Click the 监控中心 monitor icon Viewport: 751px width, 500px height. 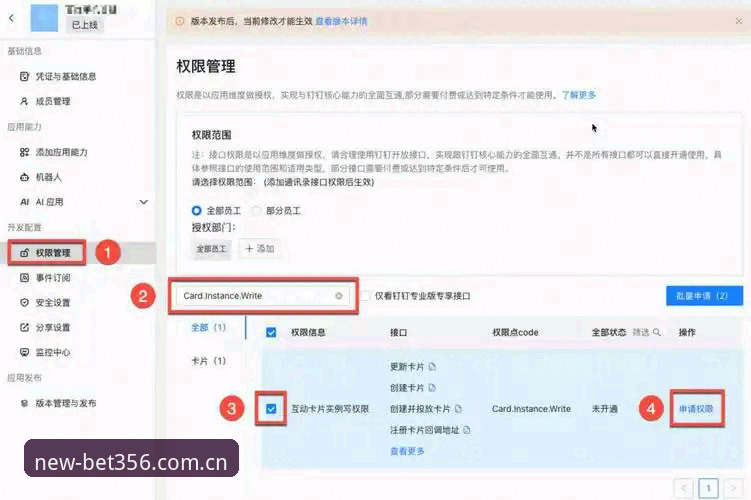(x=24, y=352)
